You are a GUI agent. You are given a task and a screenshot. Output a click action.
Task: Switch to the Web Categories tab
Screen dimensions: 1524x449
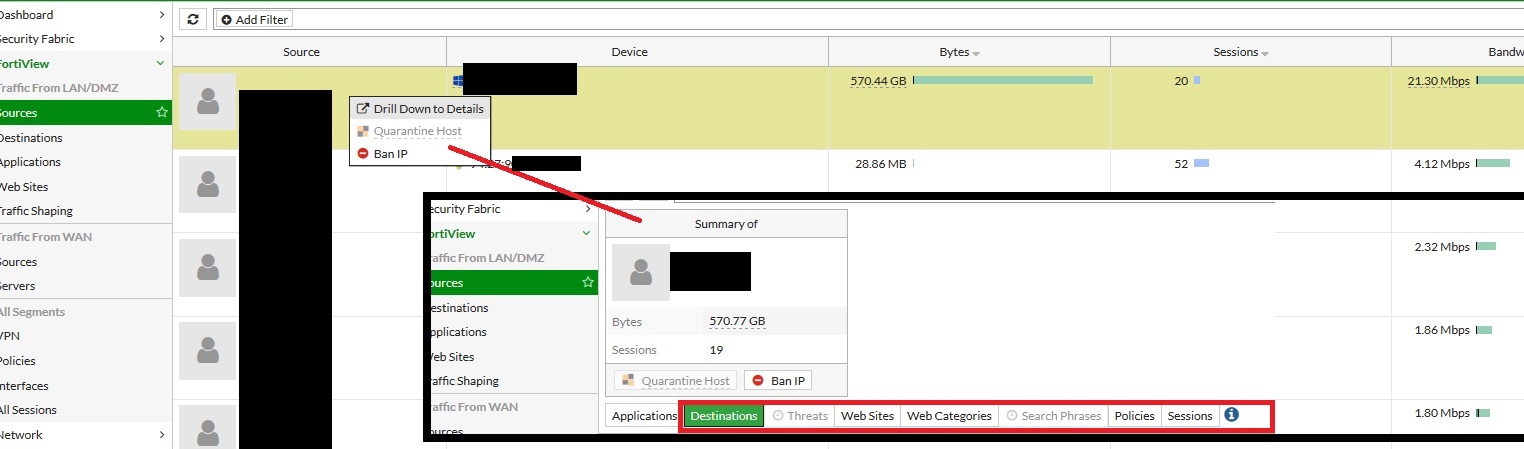(x=949, y=416)
